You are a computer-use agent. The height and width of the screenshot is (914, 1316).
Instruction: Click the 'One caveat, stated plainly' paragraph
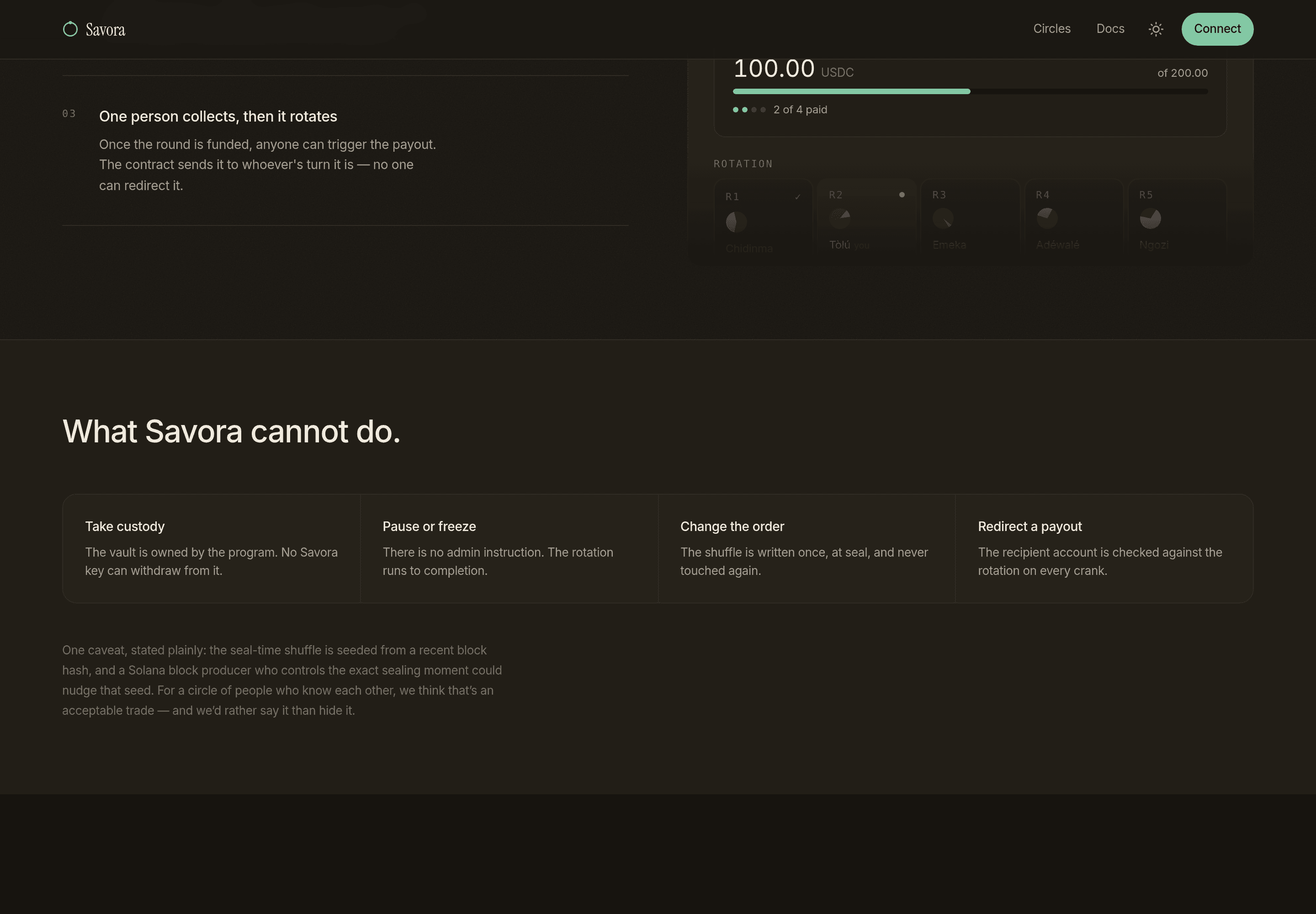pos(282,680)
